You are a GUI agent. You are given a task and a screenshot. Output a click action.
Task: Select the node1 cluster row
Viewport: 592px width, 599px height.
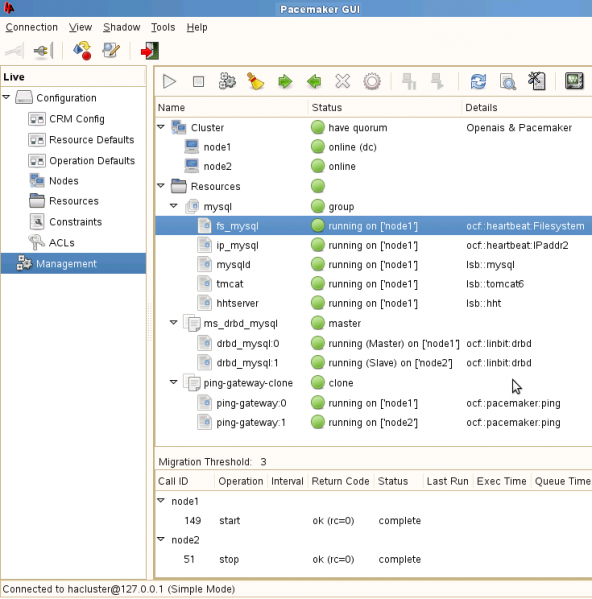374,147
